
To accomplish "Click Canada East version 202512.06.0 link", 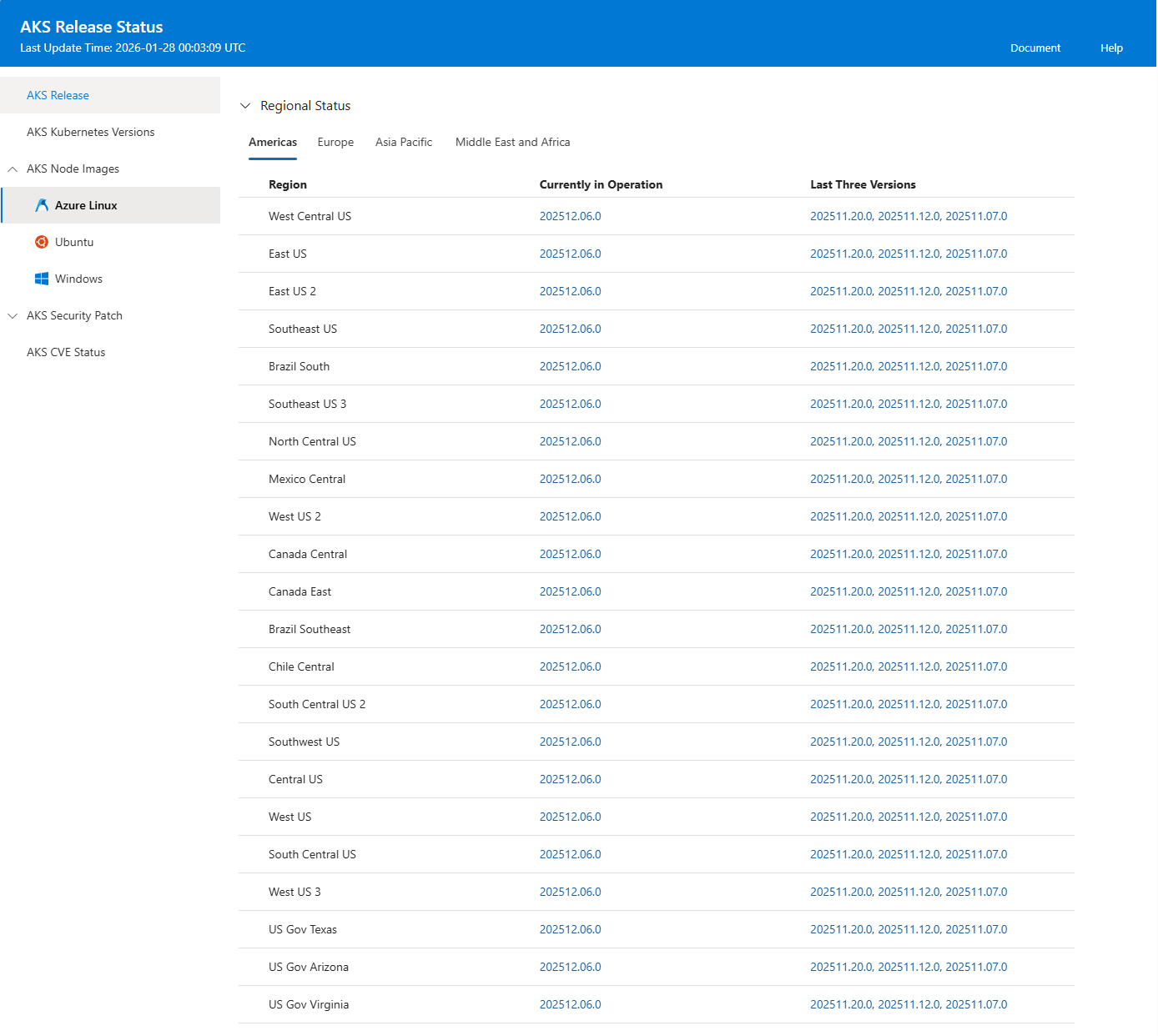I will (x=570, y=591).
